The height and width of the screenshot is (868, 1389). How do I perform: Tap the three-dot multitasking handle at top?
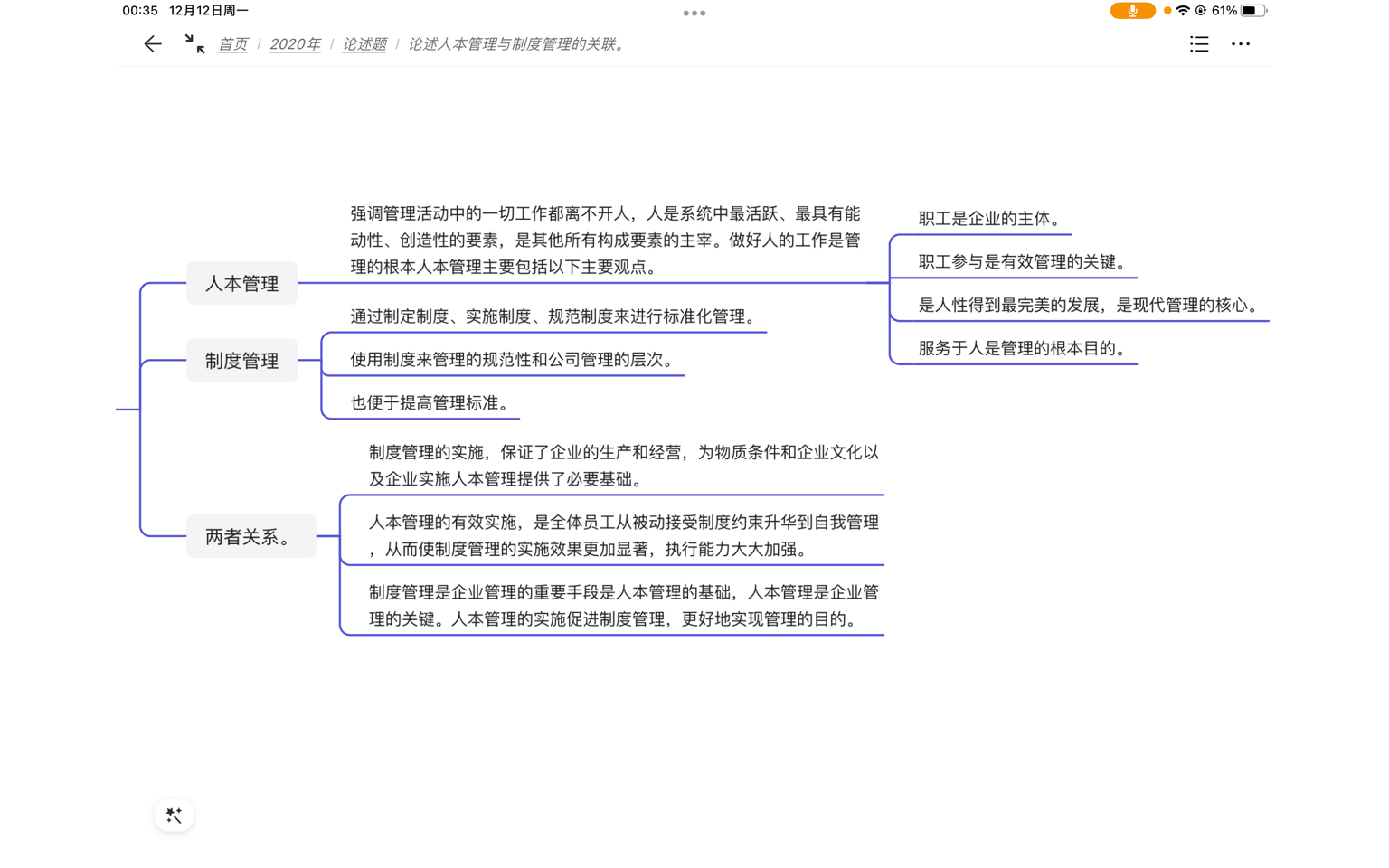[x=694, y=13]
